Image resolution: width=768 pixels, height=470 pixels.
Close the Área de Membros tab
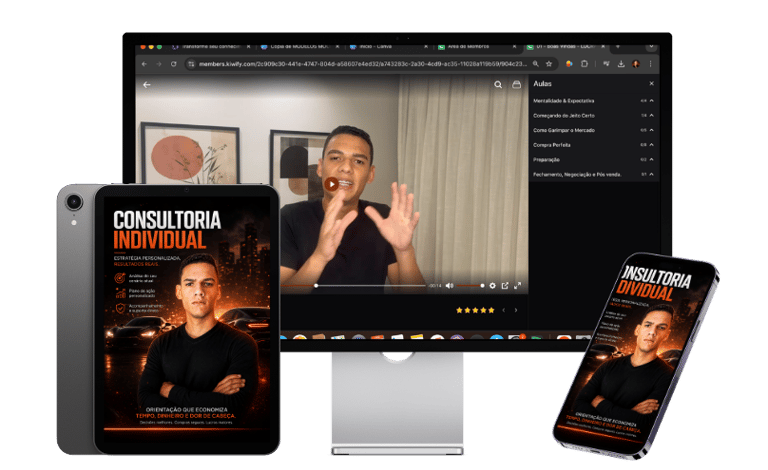(x=514, y=47)
